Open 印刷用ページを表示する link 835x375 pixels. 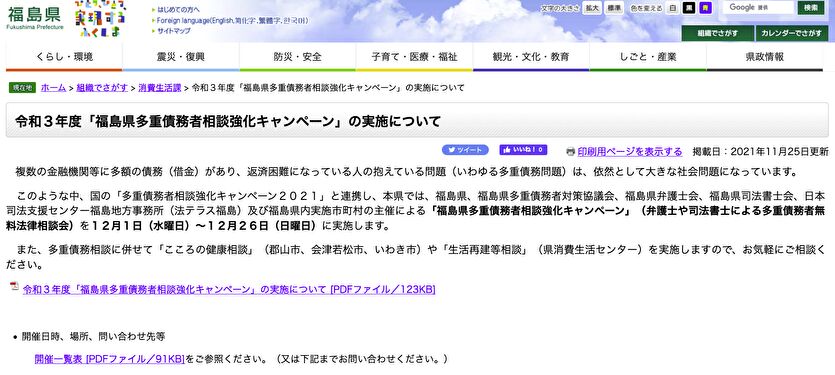[x=630, y=152]
